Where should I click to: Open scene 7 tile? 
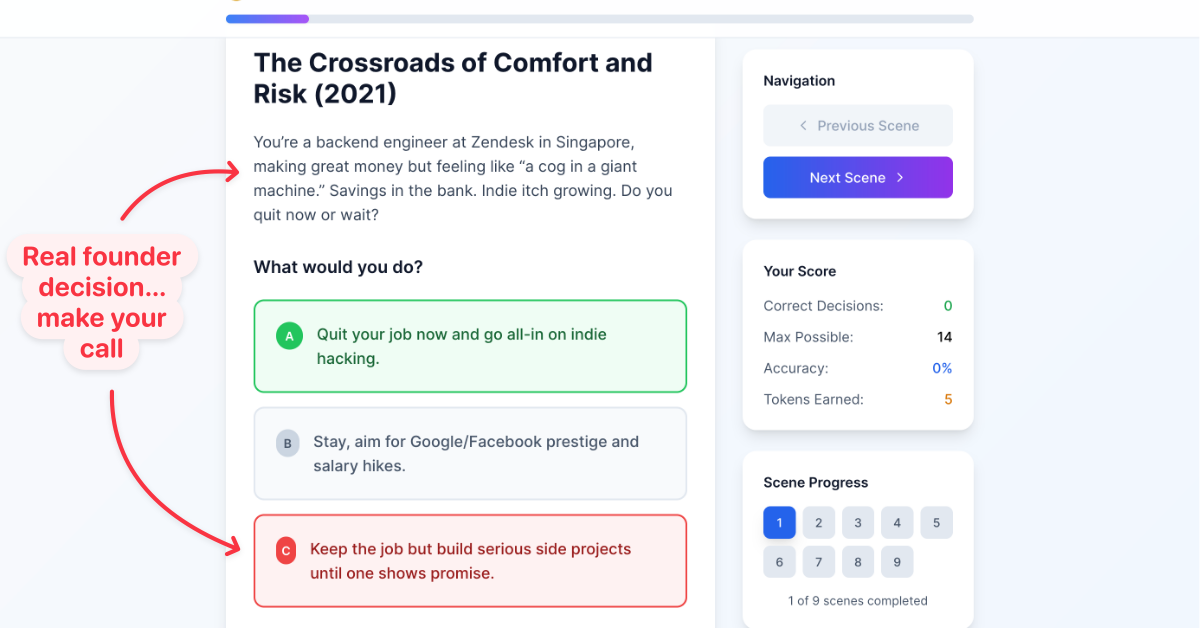tap(819, 562)
